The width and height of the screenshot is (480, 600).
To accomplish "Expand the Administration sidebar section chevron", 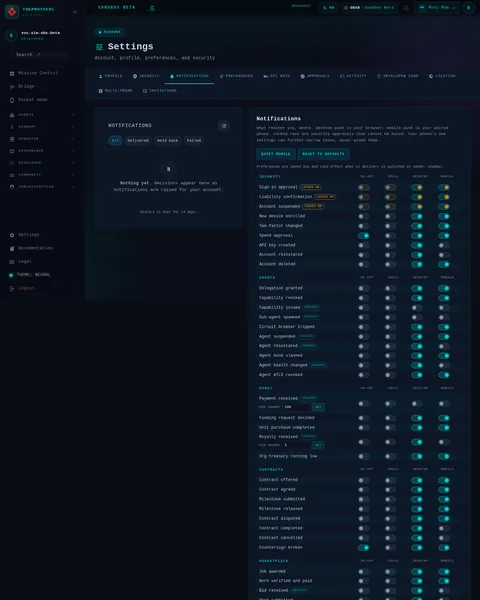I will click(73, 187).
